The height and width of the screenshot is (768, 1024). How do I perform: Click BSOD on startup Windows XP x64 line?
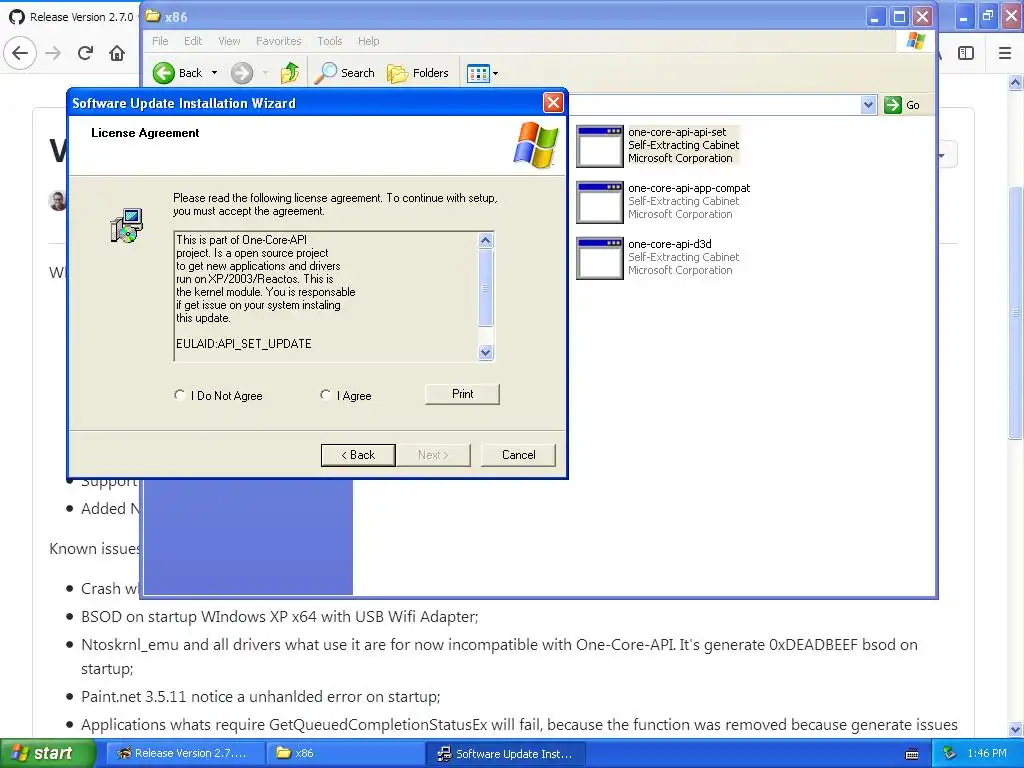(x=280, y=616)
